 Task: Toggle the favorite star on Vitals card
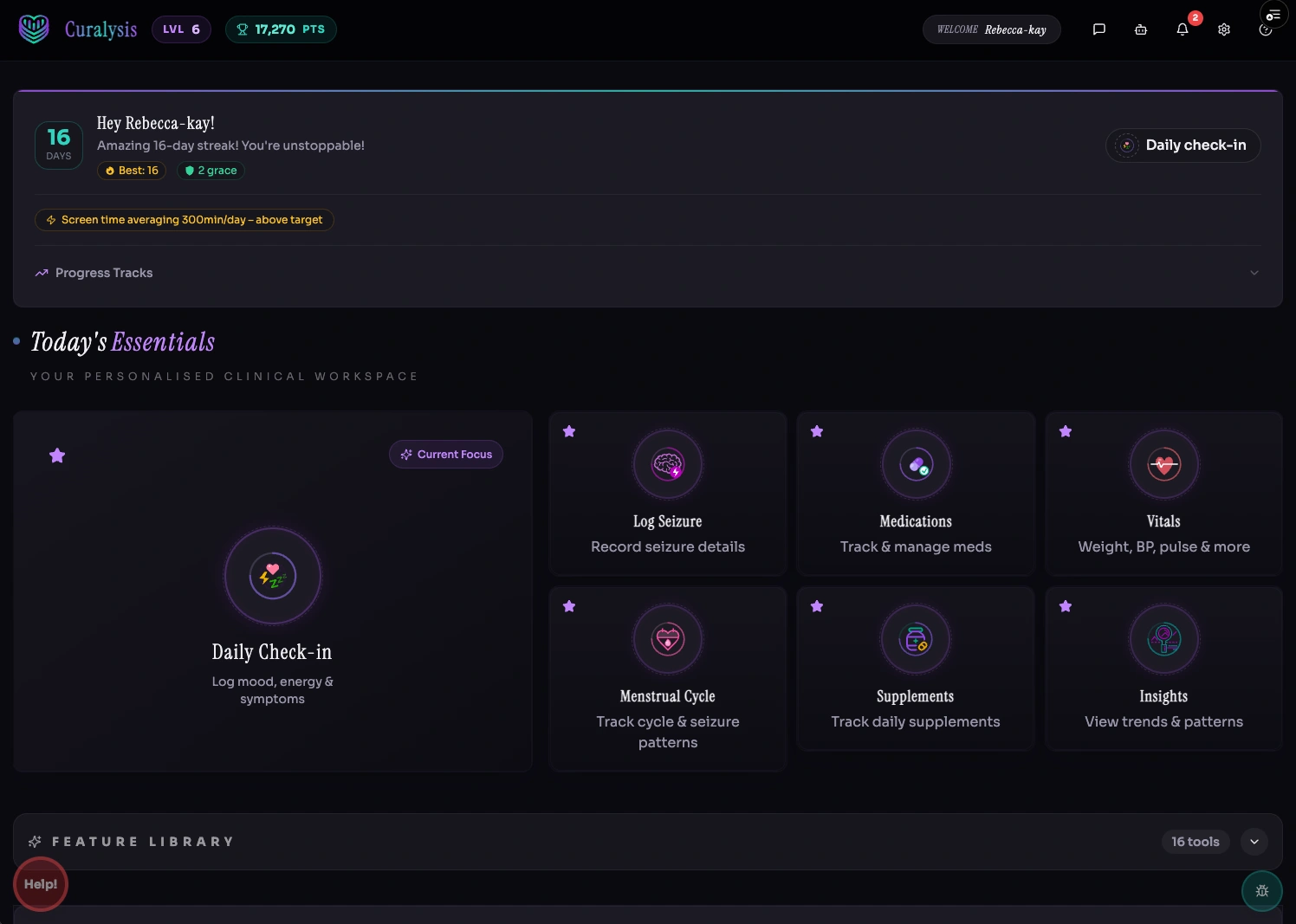coord(1066,431)
